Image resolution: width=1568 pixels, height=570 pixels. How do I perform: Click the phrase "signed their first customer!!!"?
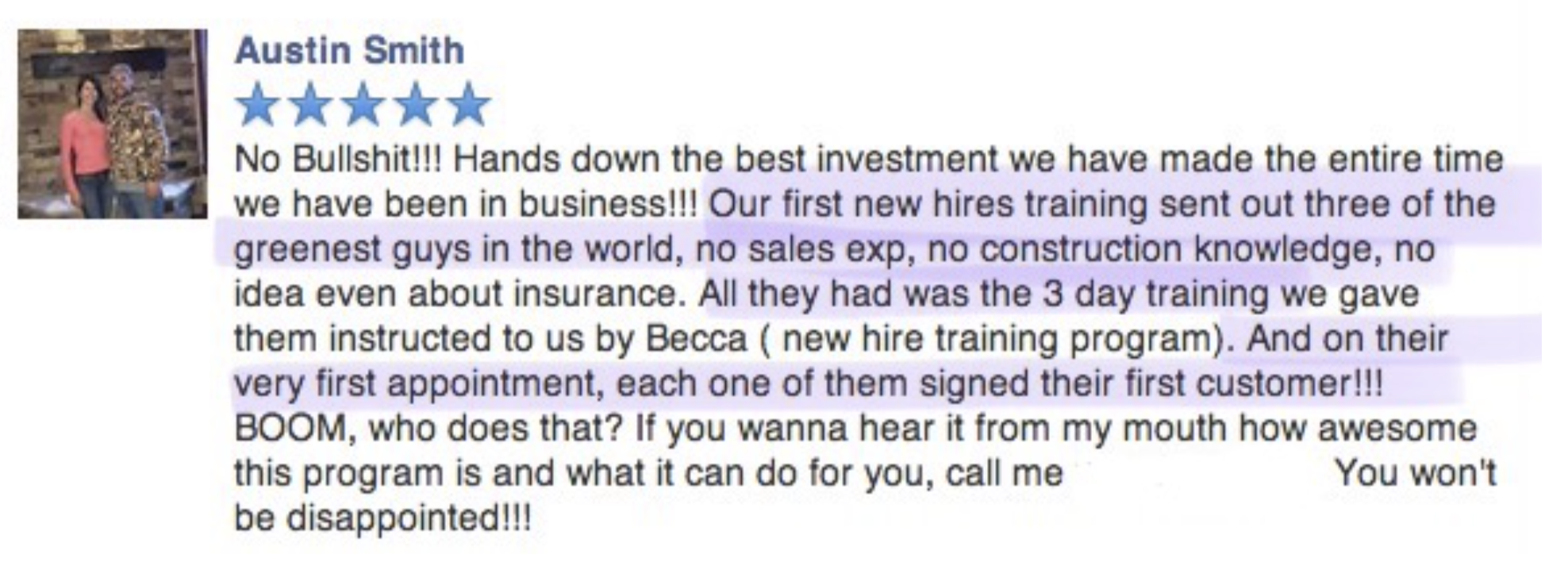[x=1151, y=384]
